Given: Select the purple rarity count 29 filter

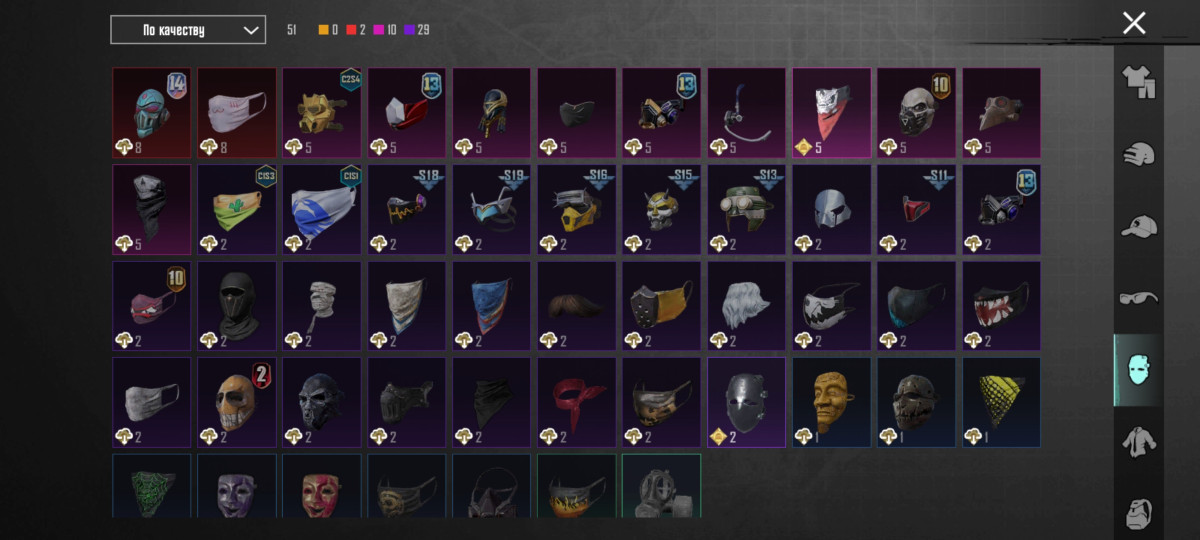Looking at the screenshot, I should click(x=417, y=30).
